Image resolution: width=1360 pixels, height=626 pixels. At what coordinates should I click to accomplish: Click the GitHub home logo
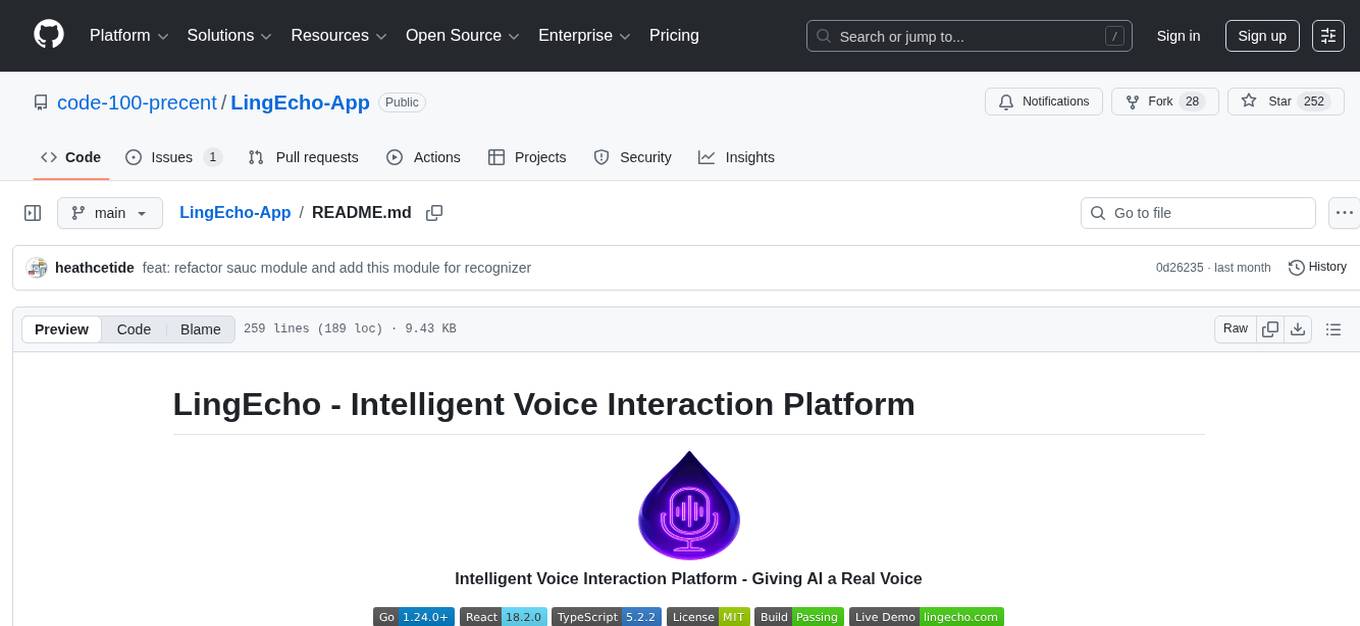click(x=48, y=33)
